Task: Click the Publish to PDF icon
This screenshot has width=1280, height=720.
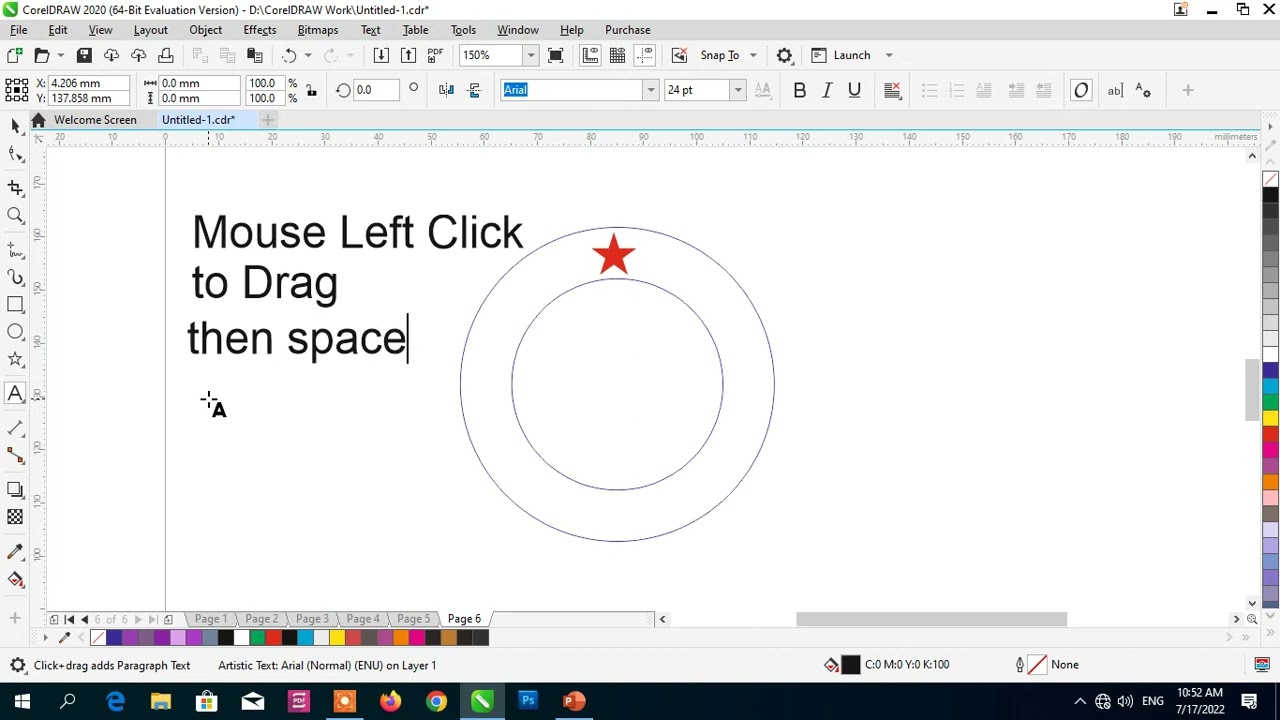Action: pos(435,55)
